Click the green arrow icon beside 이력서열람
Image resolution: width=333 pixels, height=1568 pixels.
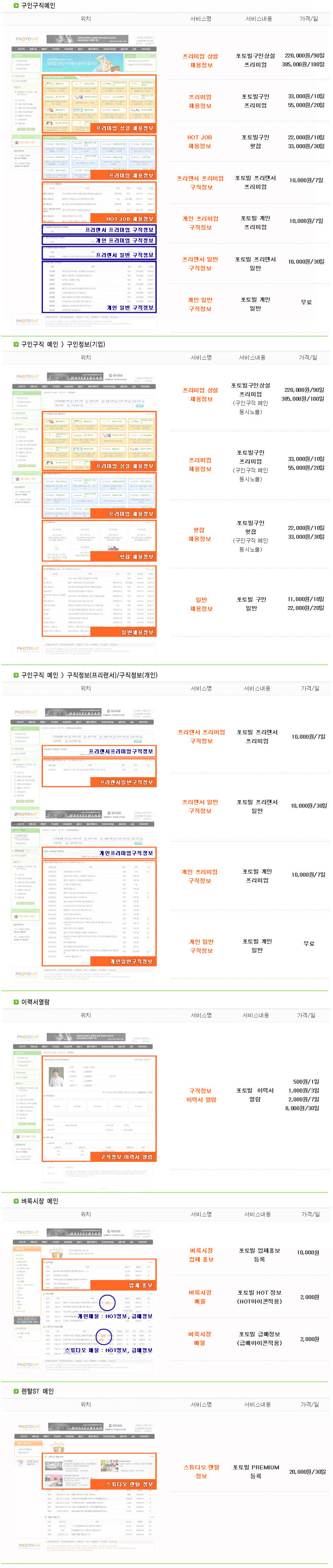pos(16,1001)
